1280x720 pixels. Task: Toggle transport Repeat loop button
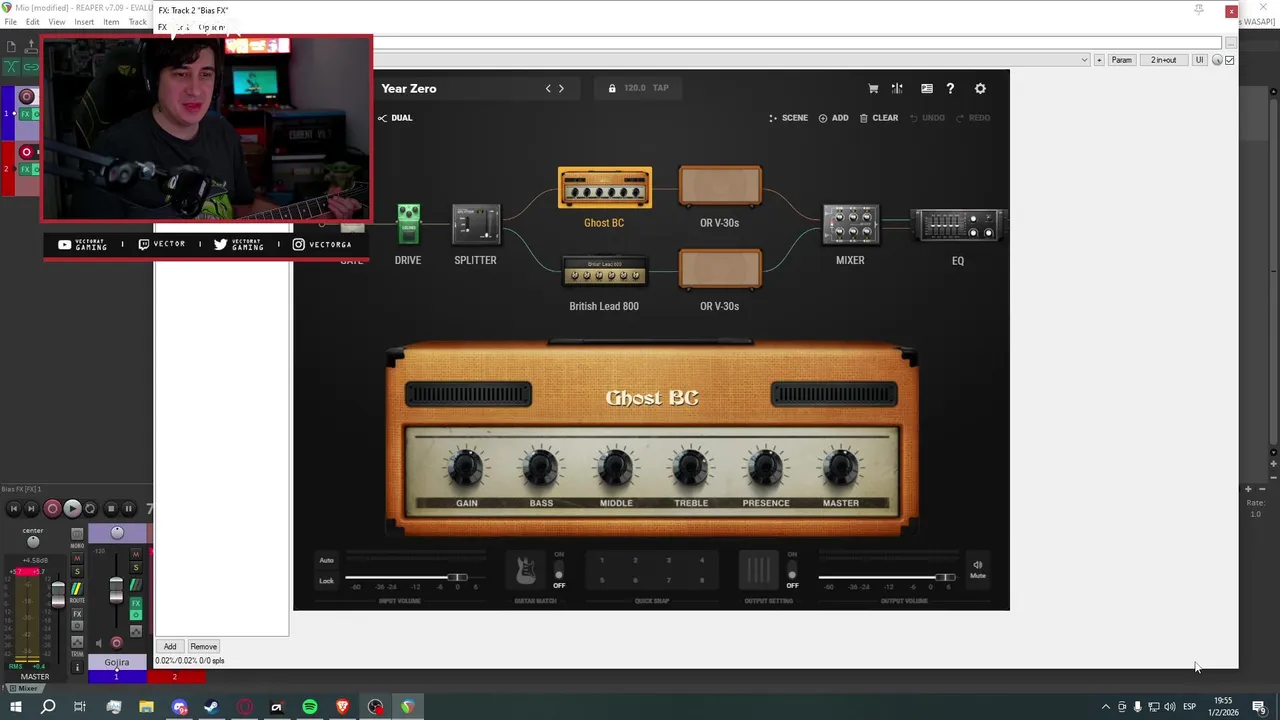pyautogui.click(x=90, y=509)
